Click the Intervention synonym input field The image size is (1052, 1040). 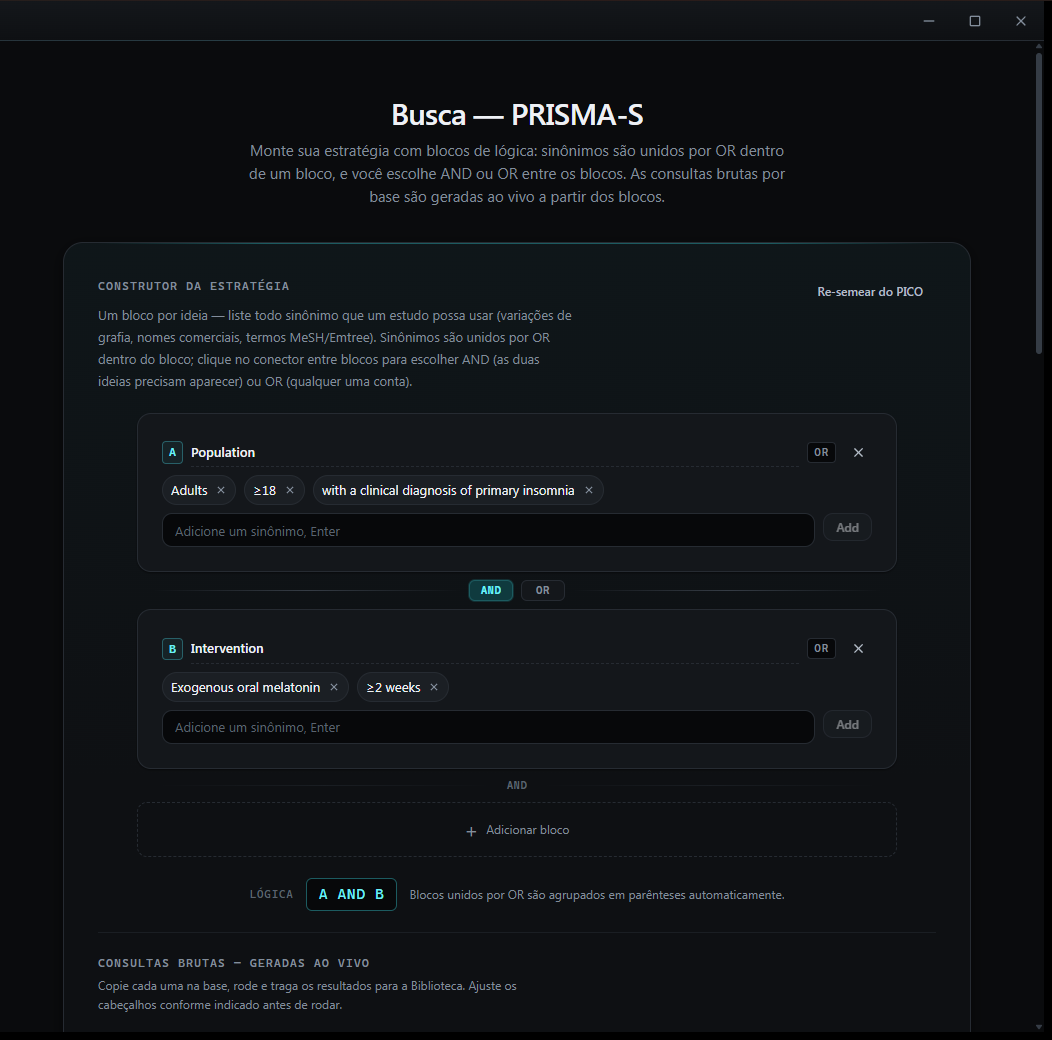click(x=488, y=727)
